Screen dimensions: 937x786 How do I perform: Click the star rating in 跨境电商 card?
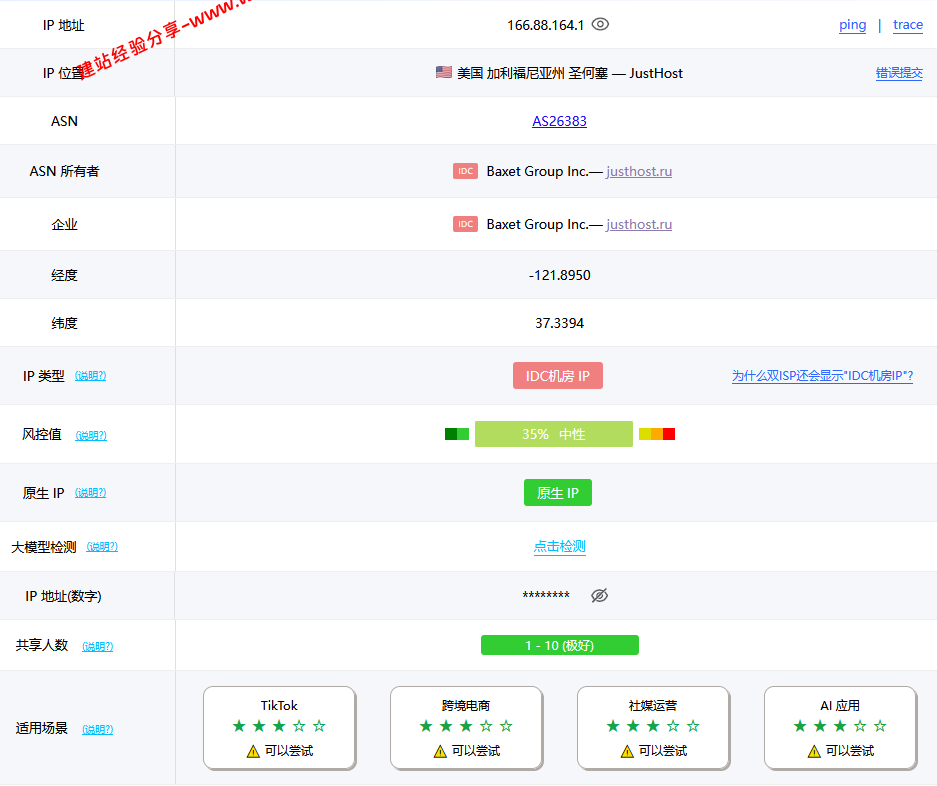(466, 726)
